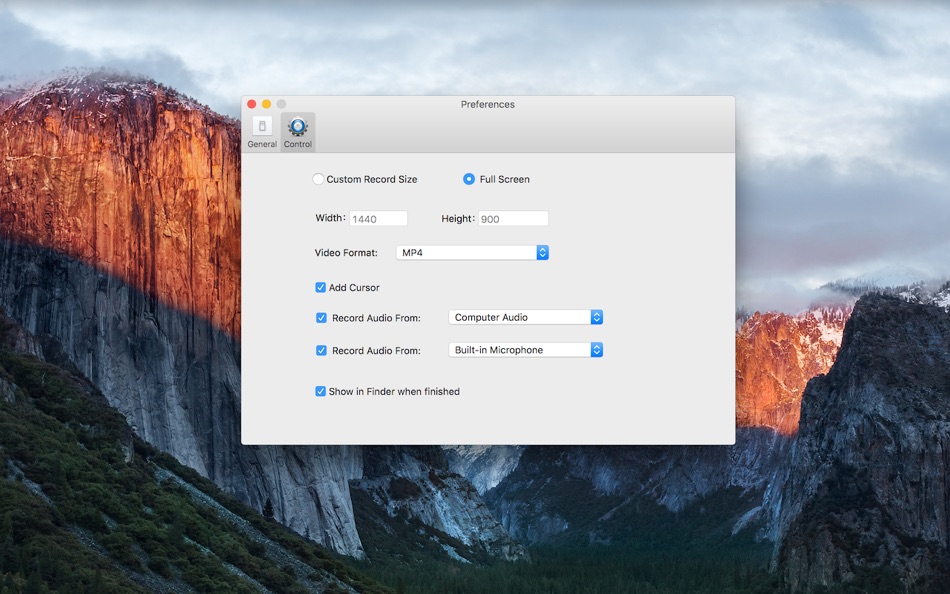Click the Preferences window title text
The image size is (950, 594).
click(488, 104)
